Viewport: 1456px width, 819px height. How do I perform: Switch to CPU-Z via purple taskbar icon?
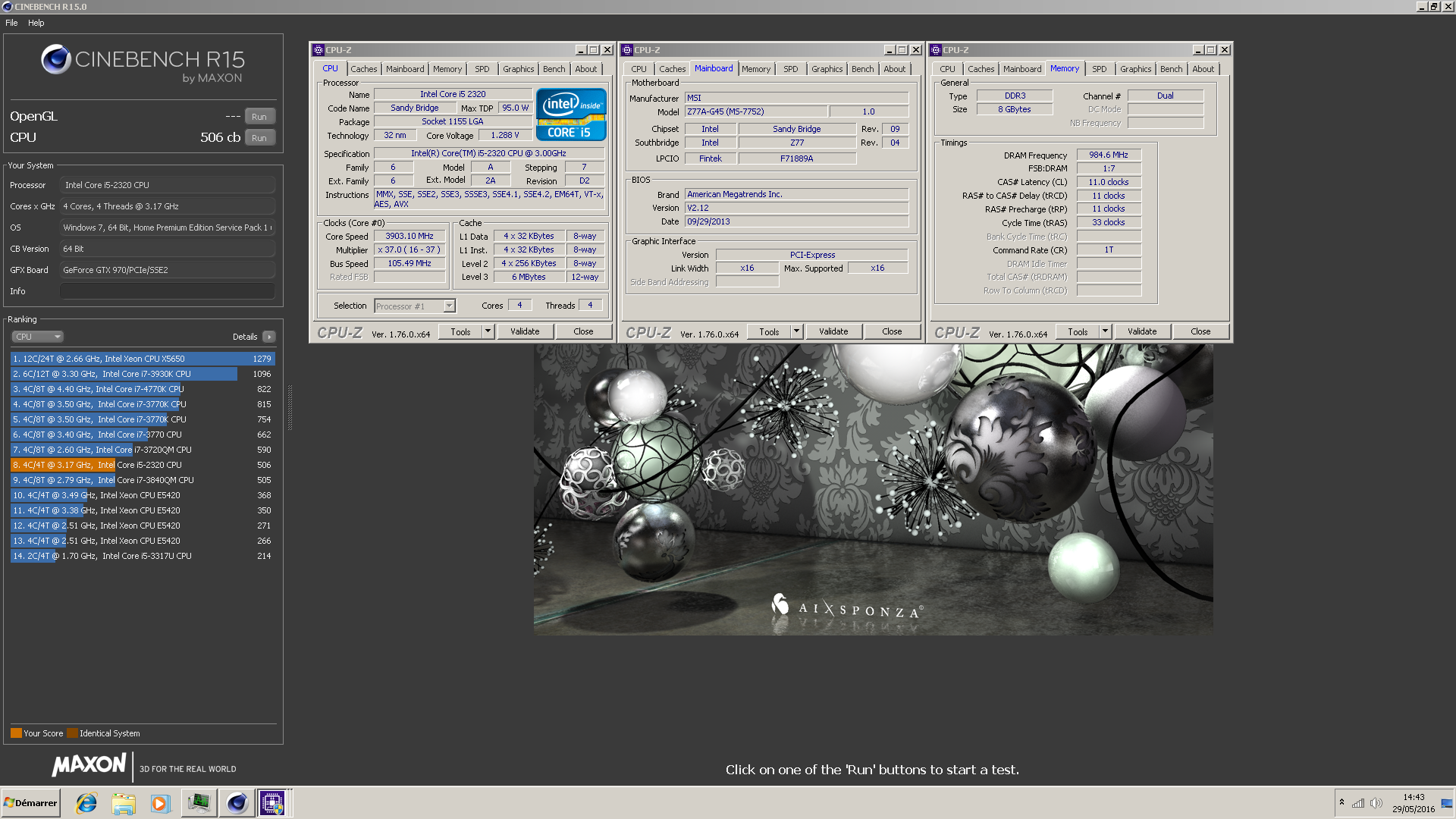(x=272, y=803)
